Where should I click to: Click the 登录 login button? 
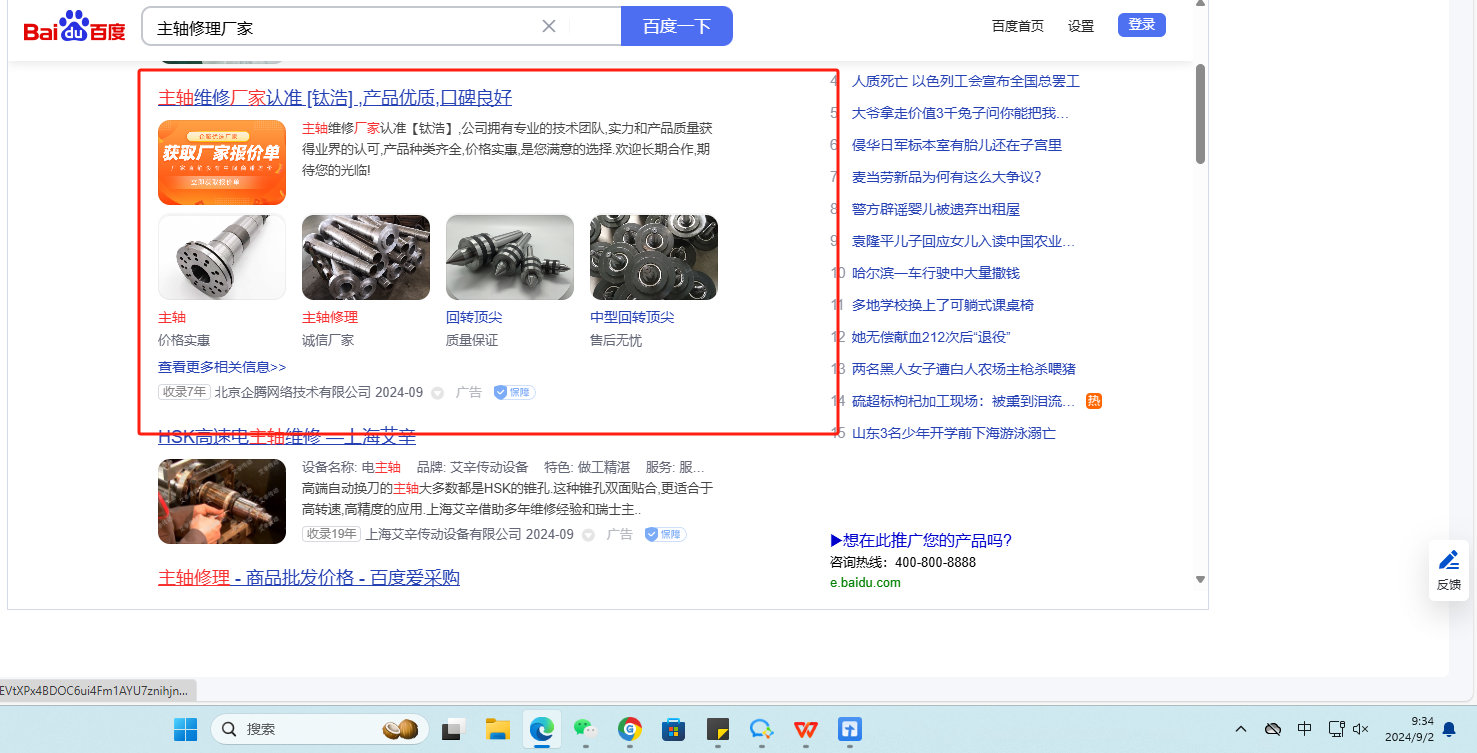(x=1142, y=25)
